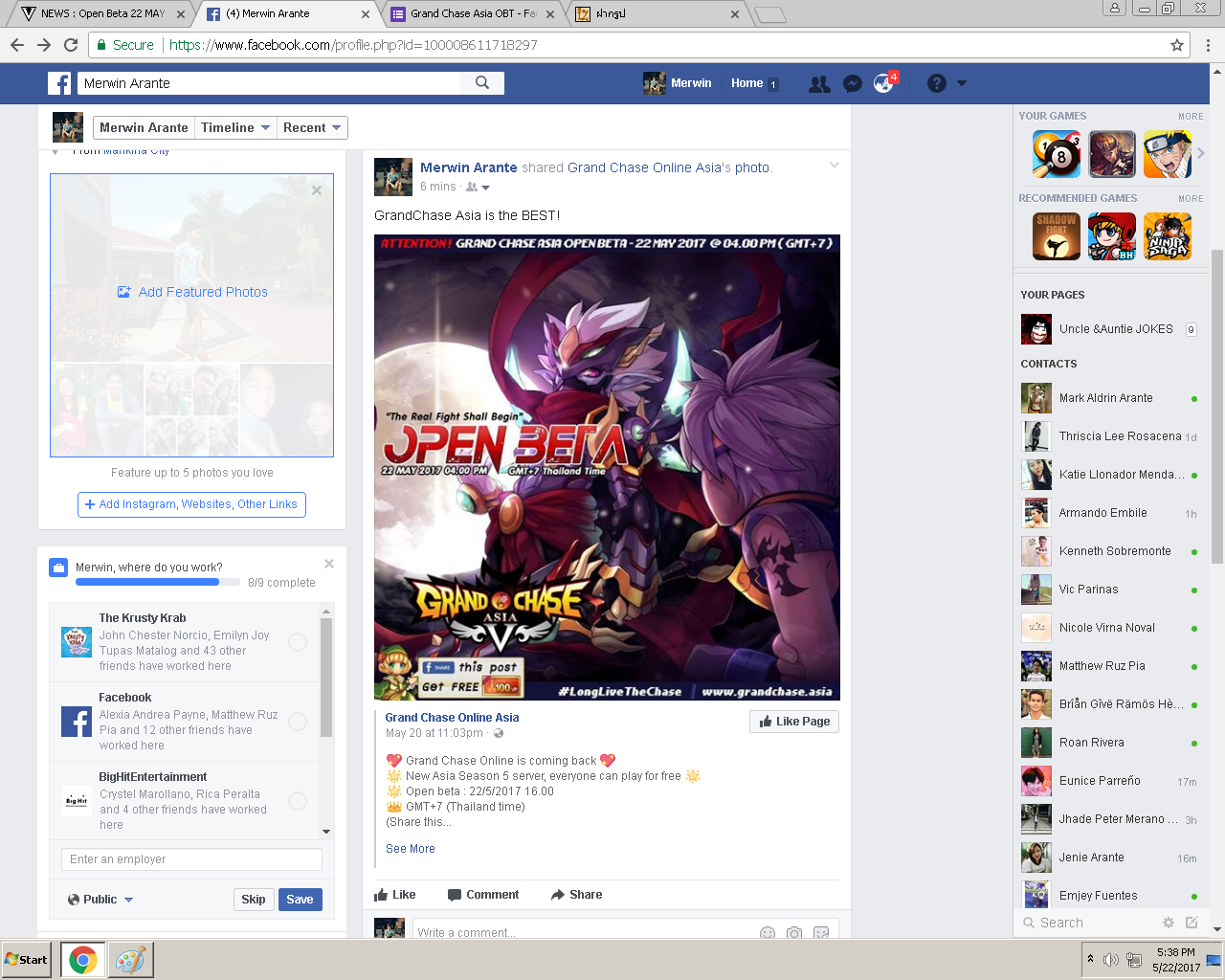Viewport: 1225px width, 980px height.
Task: Open Friend Requests icon
Action: click(819, 84)
